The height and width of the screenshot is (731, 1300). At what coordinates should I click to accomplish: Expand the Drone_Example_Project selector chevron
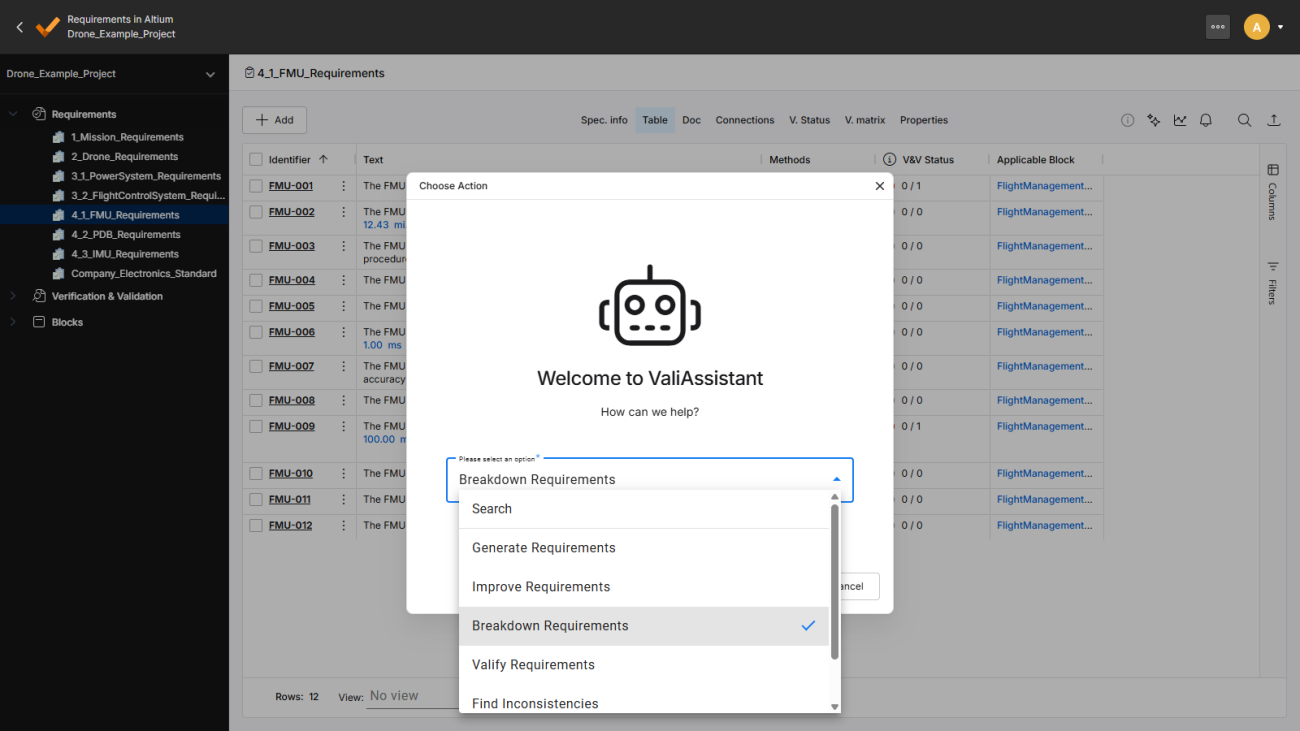pyautogui.click(x=210, y=74)
